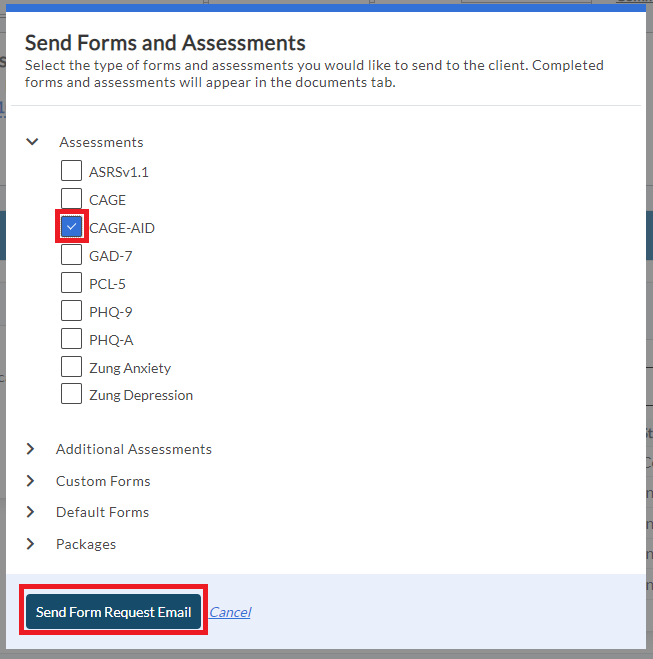
Task: Select the PCL-5 checkbox
Action: 72,283
